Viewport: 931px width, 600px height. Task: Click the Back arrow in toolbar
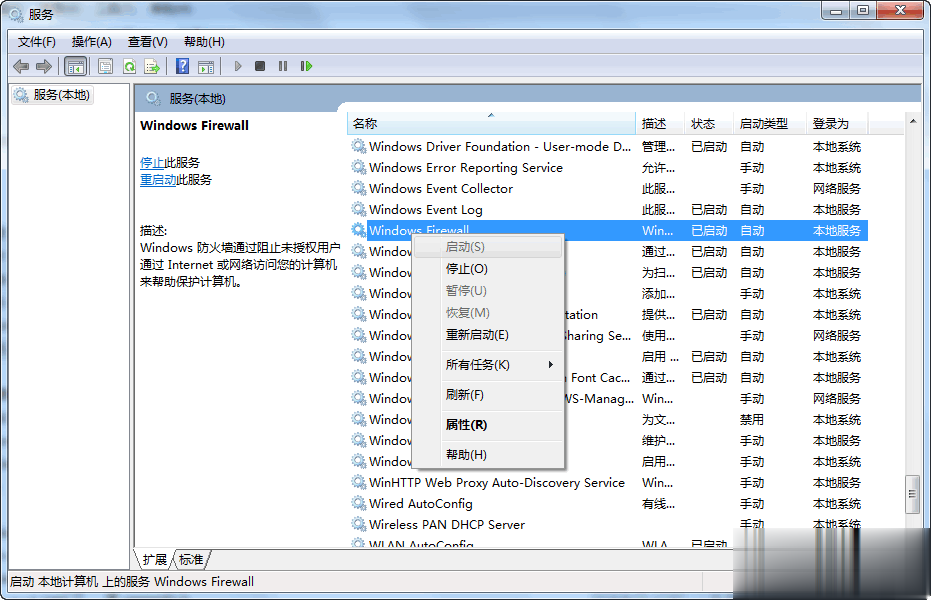(x=21, y=66)
